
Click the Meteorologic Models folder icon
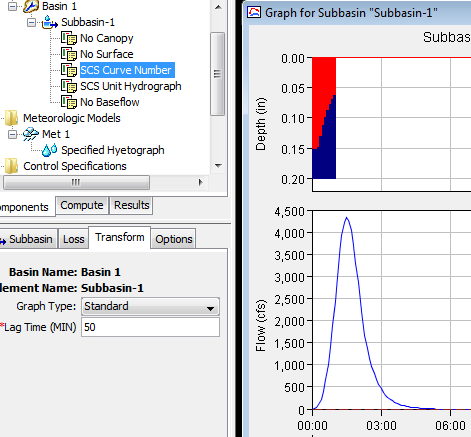tap(11, 118)
